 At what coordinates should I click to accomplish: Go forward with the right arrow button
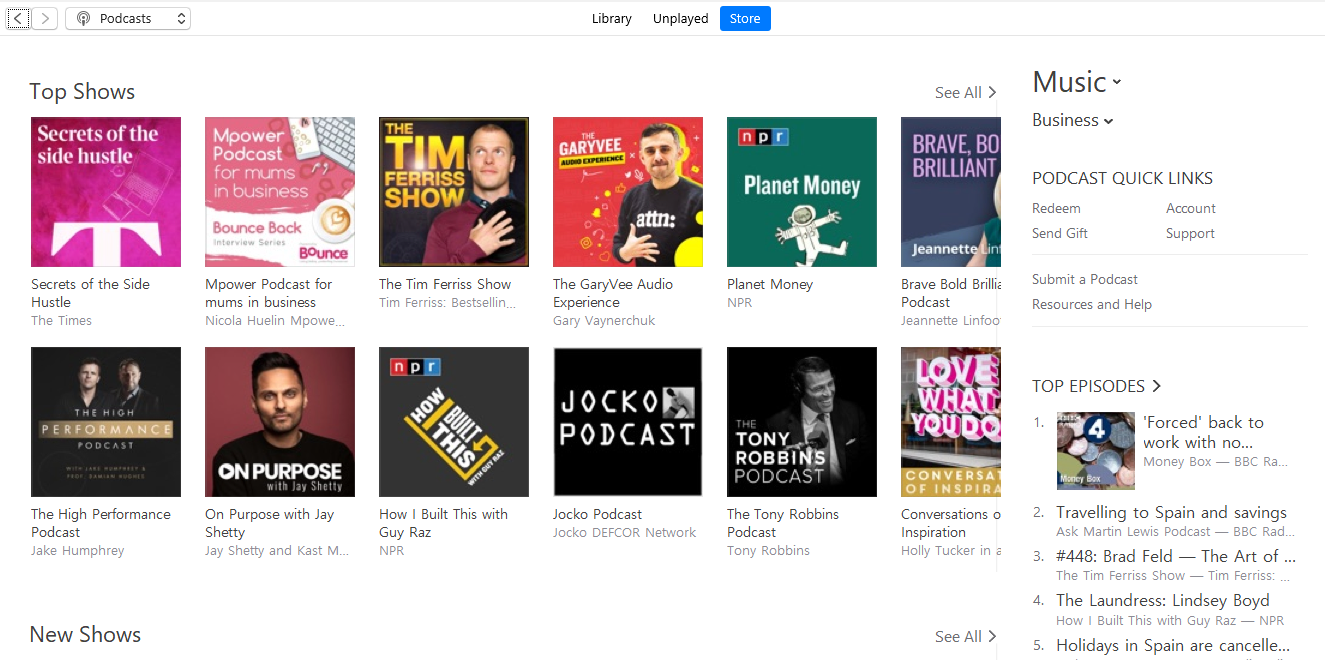click(x=45, y=18)
